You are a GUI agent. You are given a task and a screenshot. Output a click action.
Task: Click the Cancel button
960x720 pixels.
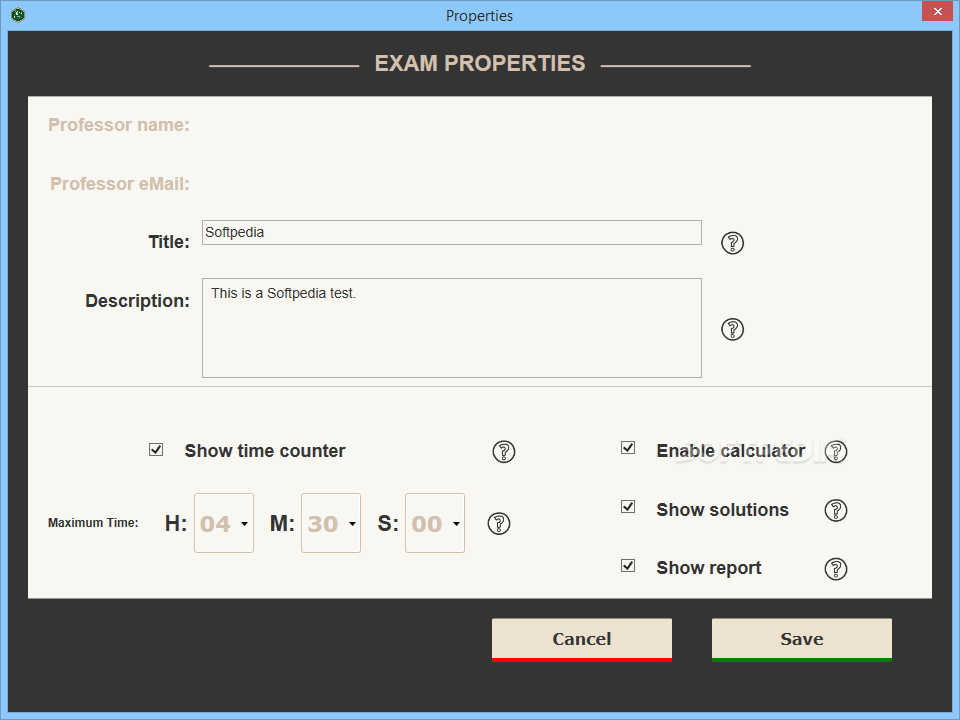pyautogui.click(x=582, y=640)
